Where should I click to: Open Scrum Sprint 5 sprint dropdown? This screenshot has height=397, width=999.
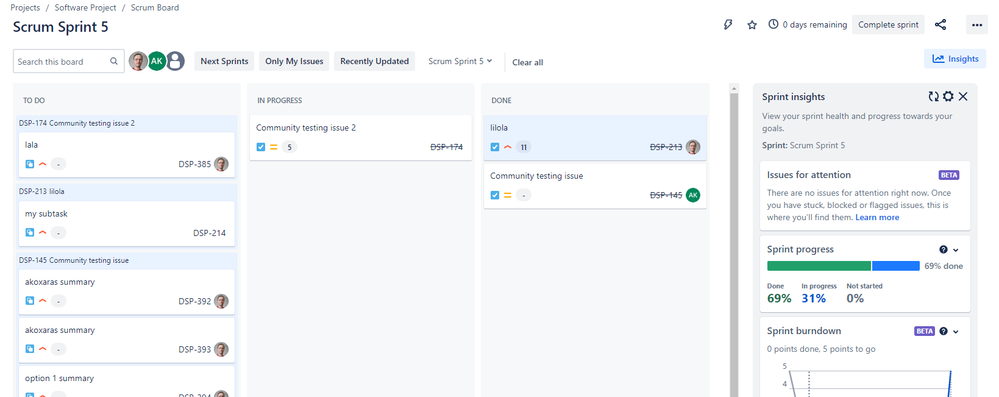[x=460, y=61]
